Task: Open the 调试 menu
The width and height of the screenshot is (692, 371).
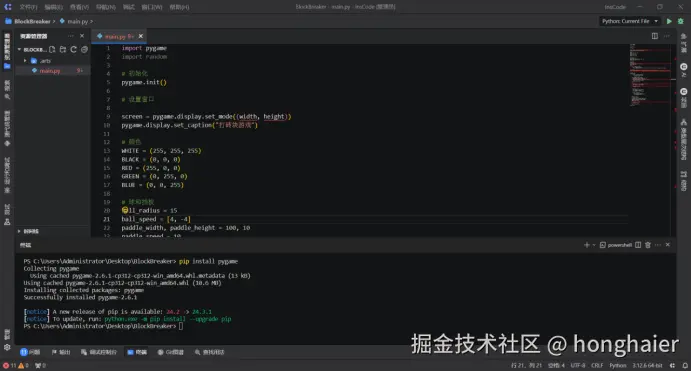Action: (x=128, y=7)
